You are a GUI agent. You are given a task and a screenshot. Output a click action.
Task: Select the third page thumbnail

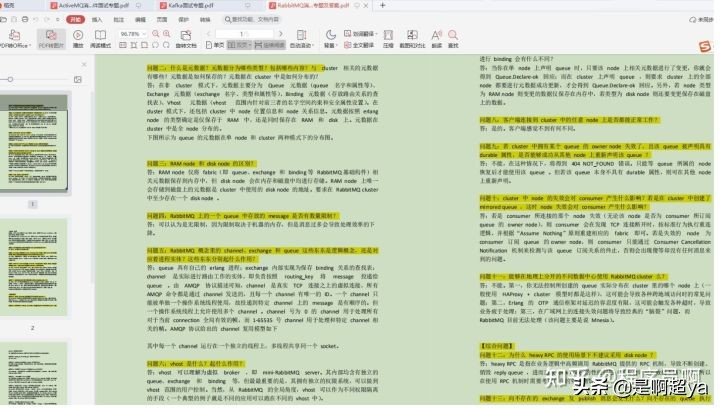pyautogui.click(x=34, y=374)
